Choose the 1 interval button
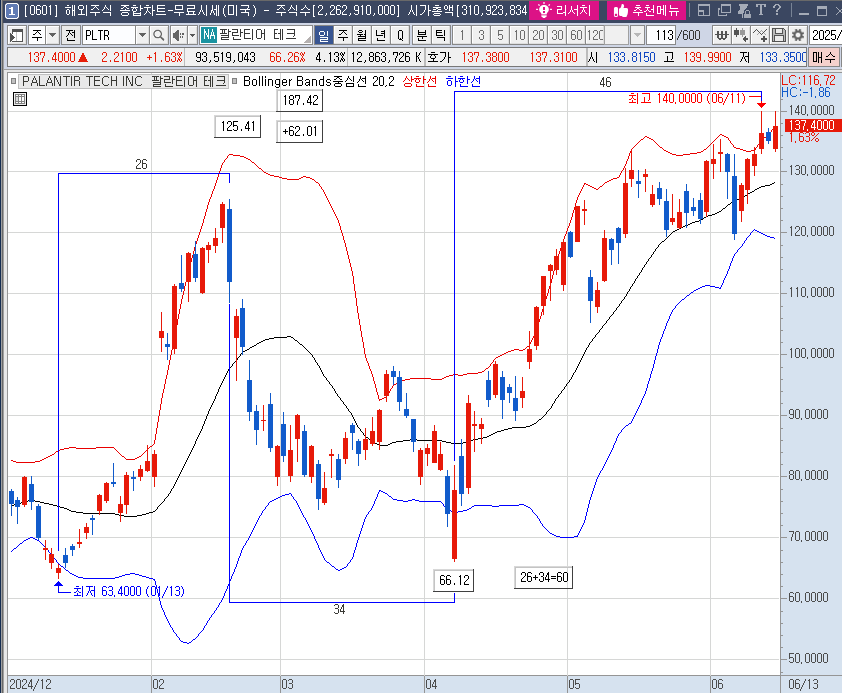The height and width of the screenshot is (693, 842). (x=462, y=36)
